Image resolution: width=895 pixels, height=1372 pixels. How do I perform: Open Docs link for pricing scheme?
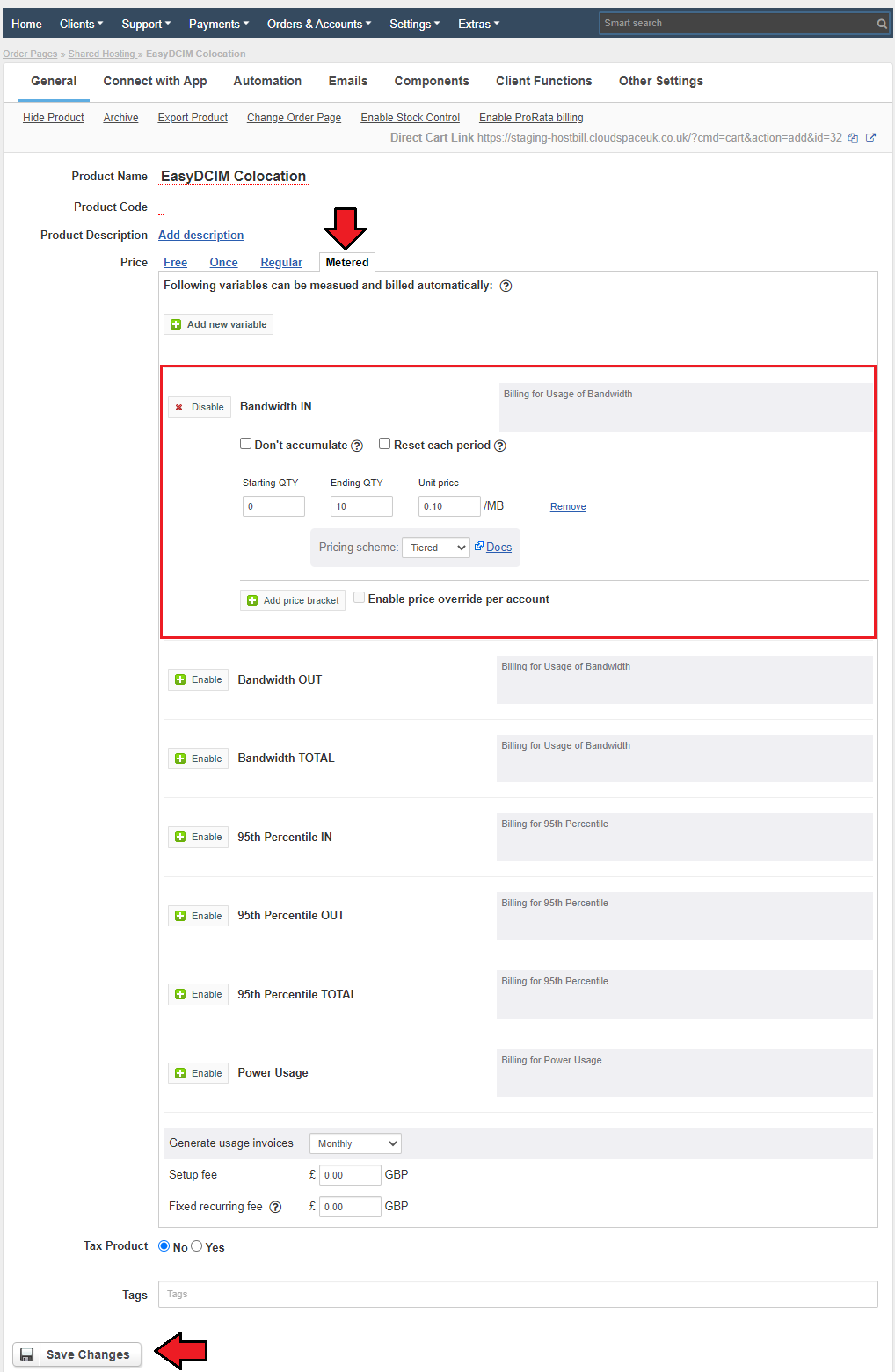pyautogui.click(x=498, y=547)
